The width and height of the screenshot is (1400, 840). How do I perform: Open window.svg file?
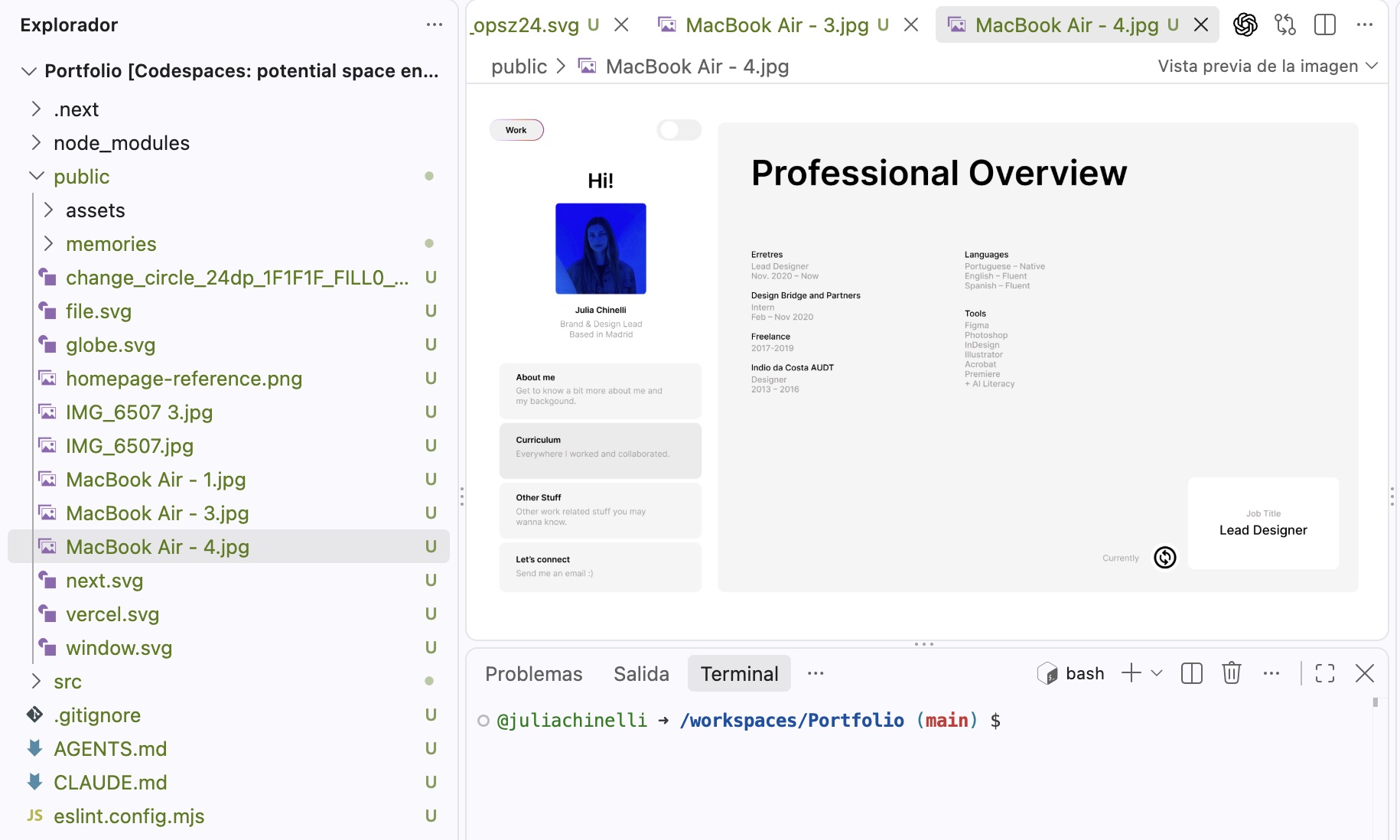pyautogui.click(x=230, y=648)
